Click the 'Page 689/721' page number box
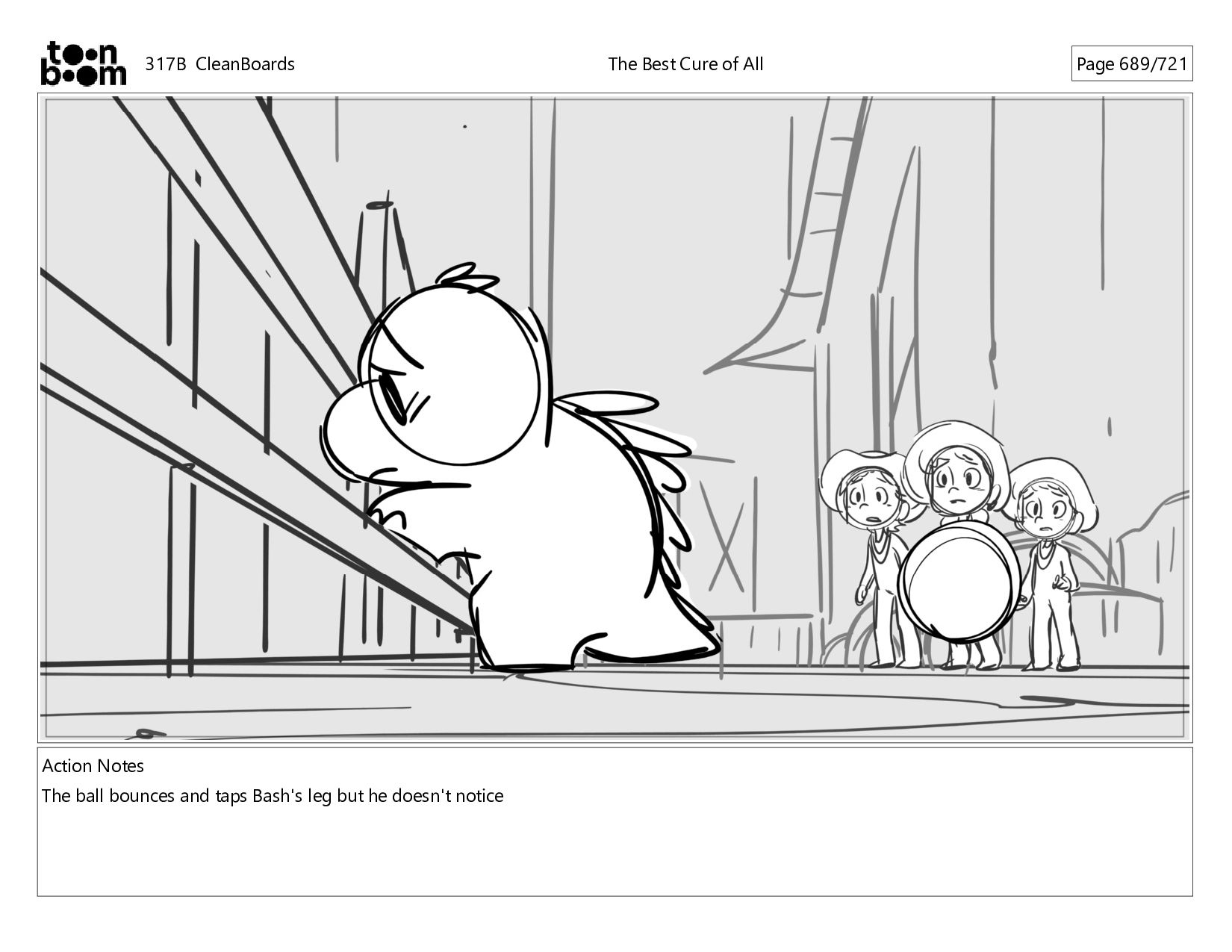This screenshot has height=952, width=1232. pos(1131,64)
